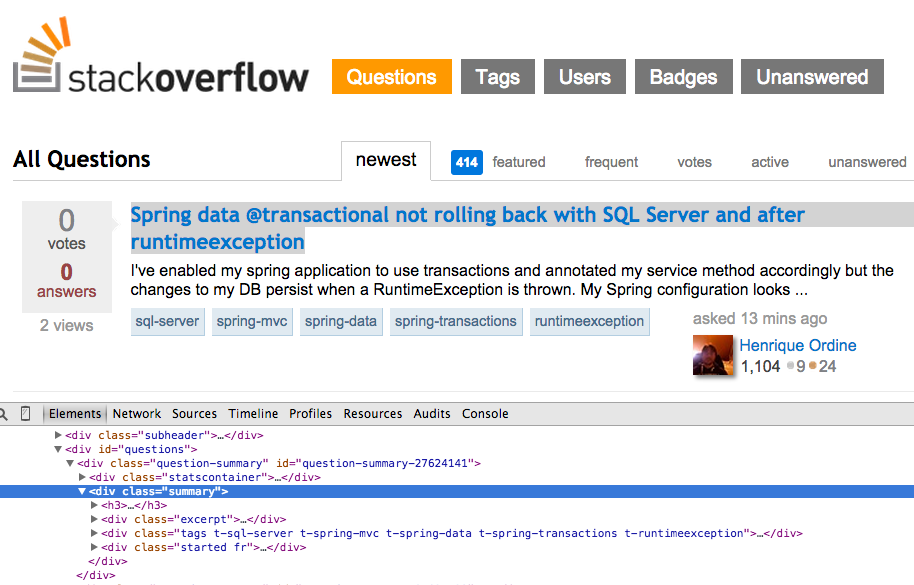
Task: Click the 0 votes counter
Action: [x=66, y=230]
